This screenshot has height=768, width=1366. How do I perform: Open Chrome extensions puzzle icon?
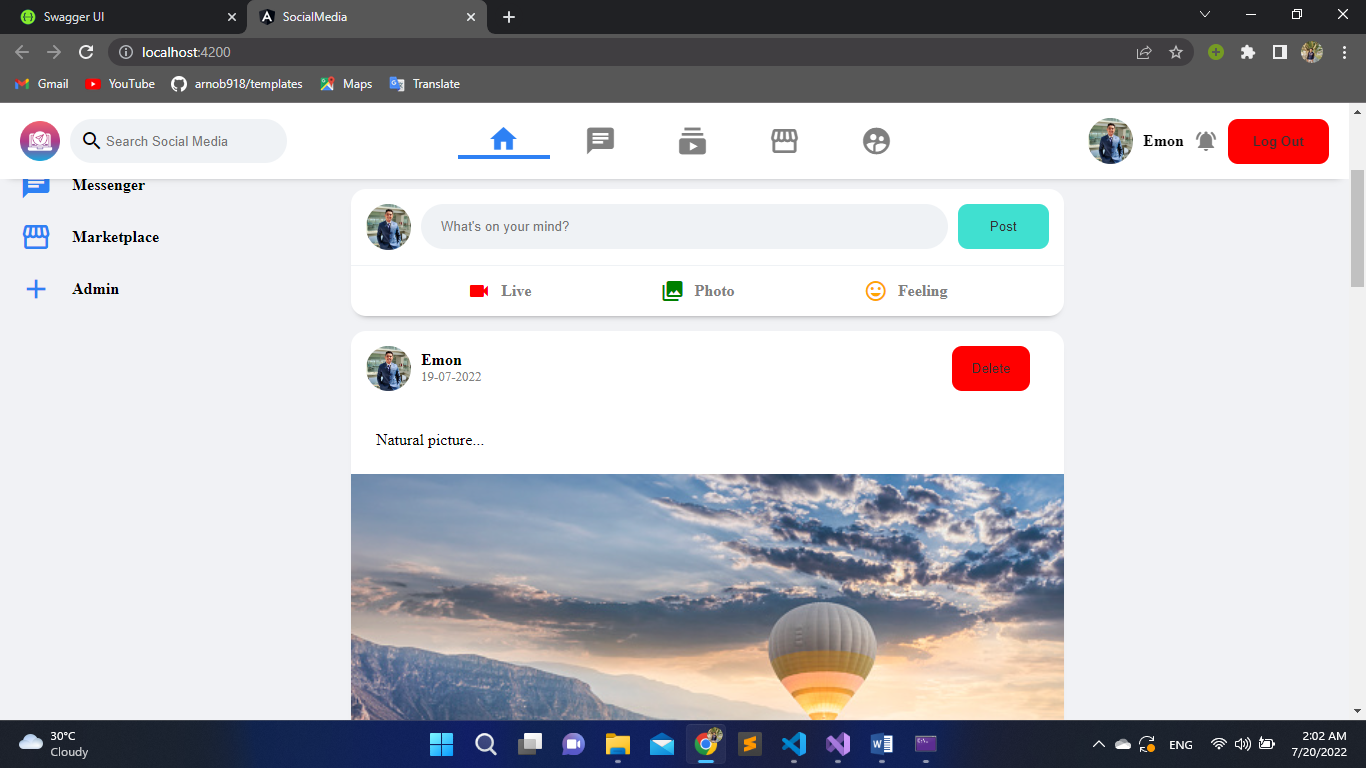pyautogui.click(x=1247, y=52)
